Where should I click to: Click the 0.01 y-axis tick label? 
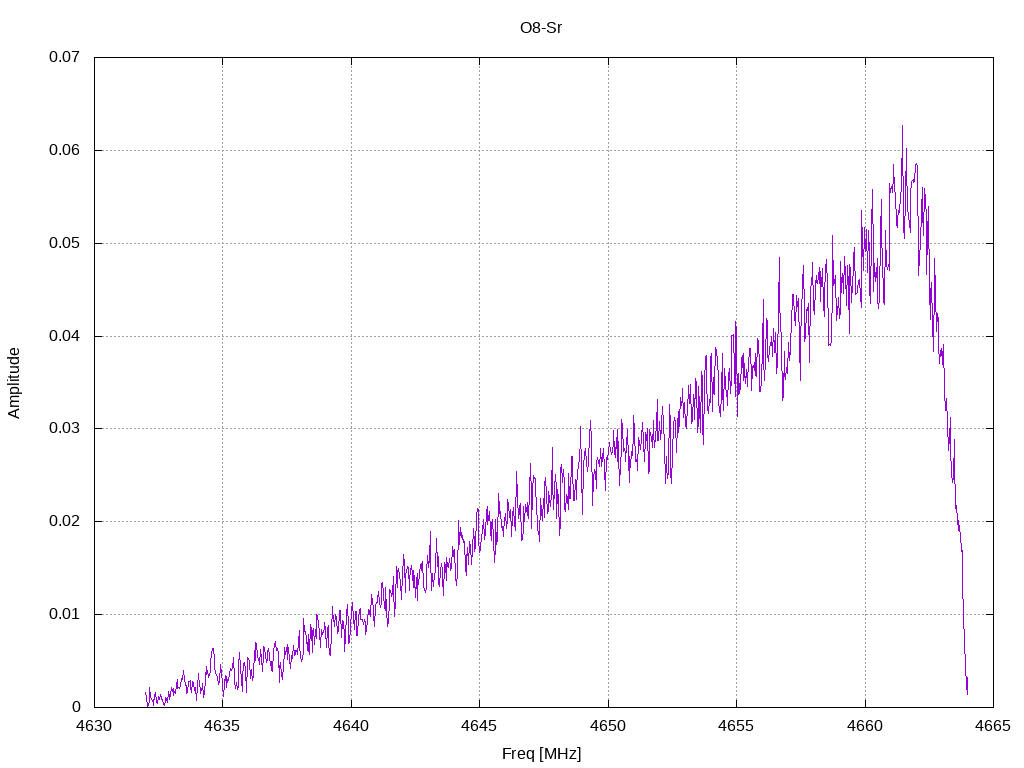click(x=65, y=614)
